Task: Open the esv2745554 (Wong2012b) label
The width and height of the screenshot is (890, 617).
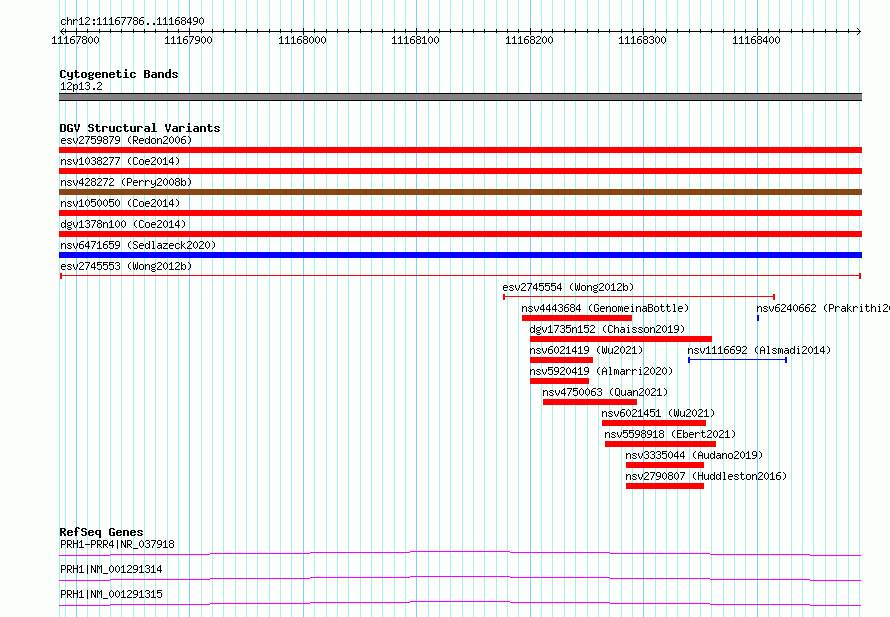Action: 568,287
